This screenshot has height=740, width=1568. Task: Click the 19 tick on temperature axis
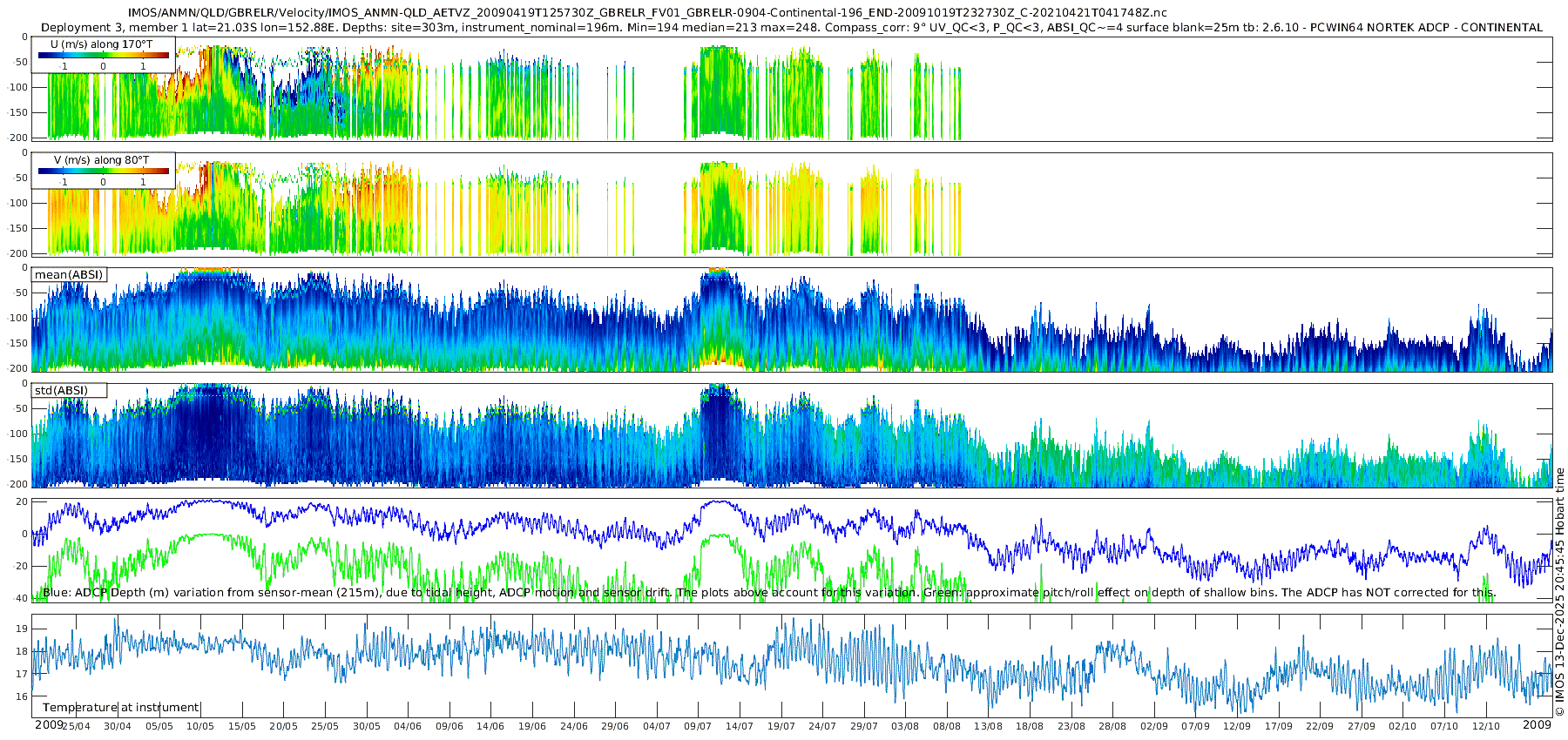click(22, 629)
